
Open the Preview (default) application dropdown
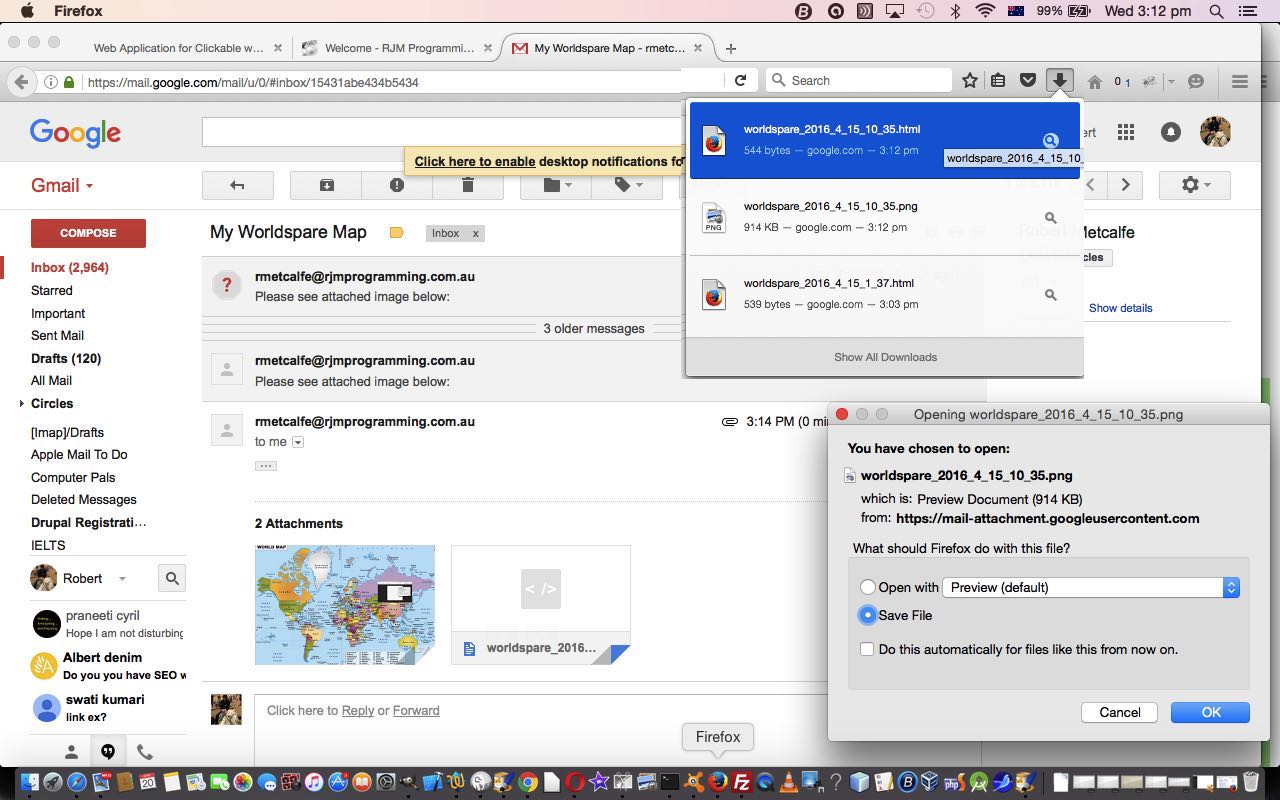pyautogui.click(x=1092, y=587)
